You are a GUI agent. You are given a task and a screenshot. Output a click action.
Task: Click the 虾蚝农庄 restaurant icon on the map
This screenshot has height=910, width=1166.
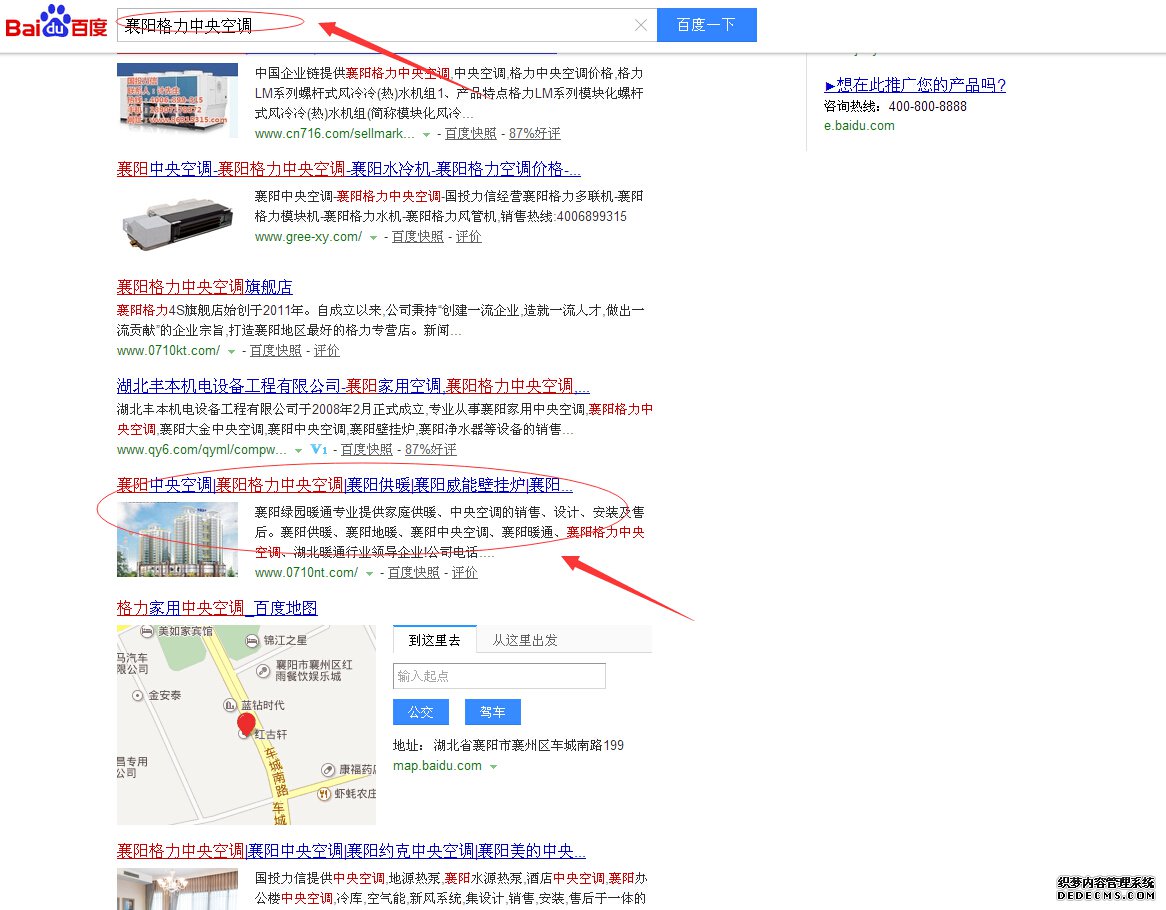(x=324, y=794)
